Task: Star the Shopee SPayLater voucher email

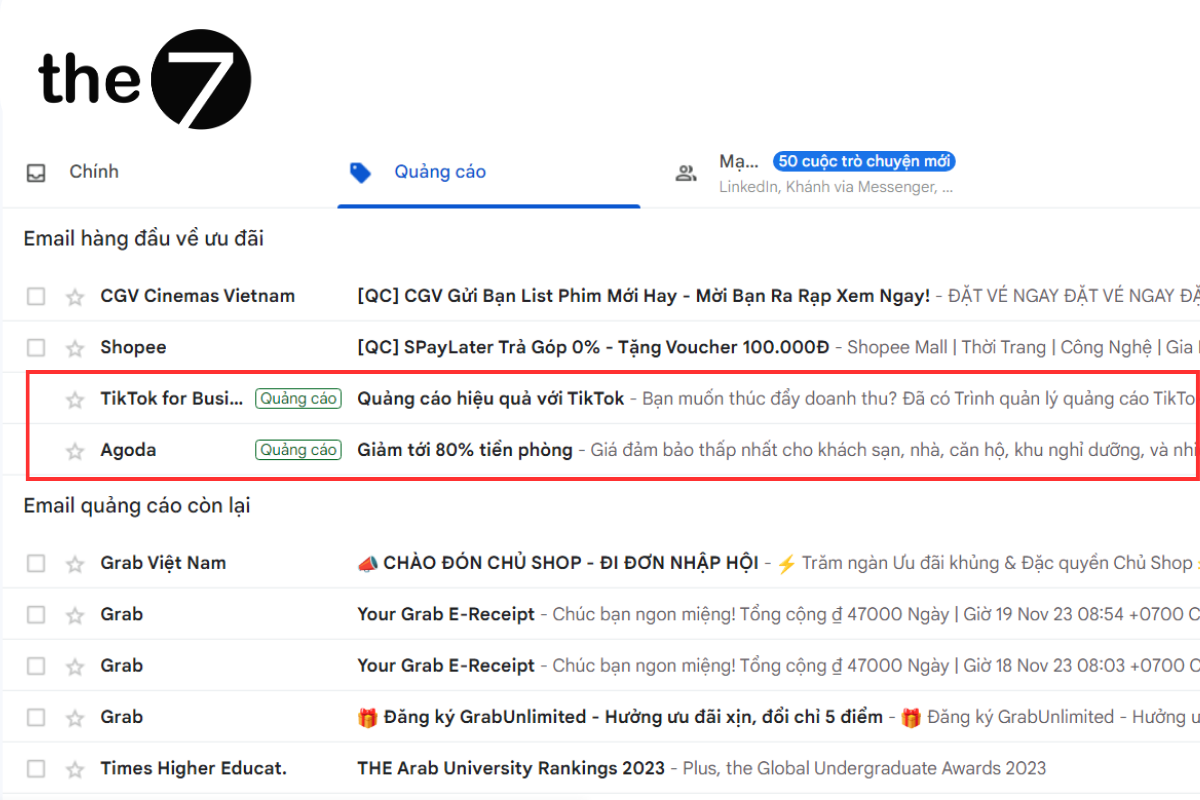Action: point(74,347)
